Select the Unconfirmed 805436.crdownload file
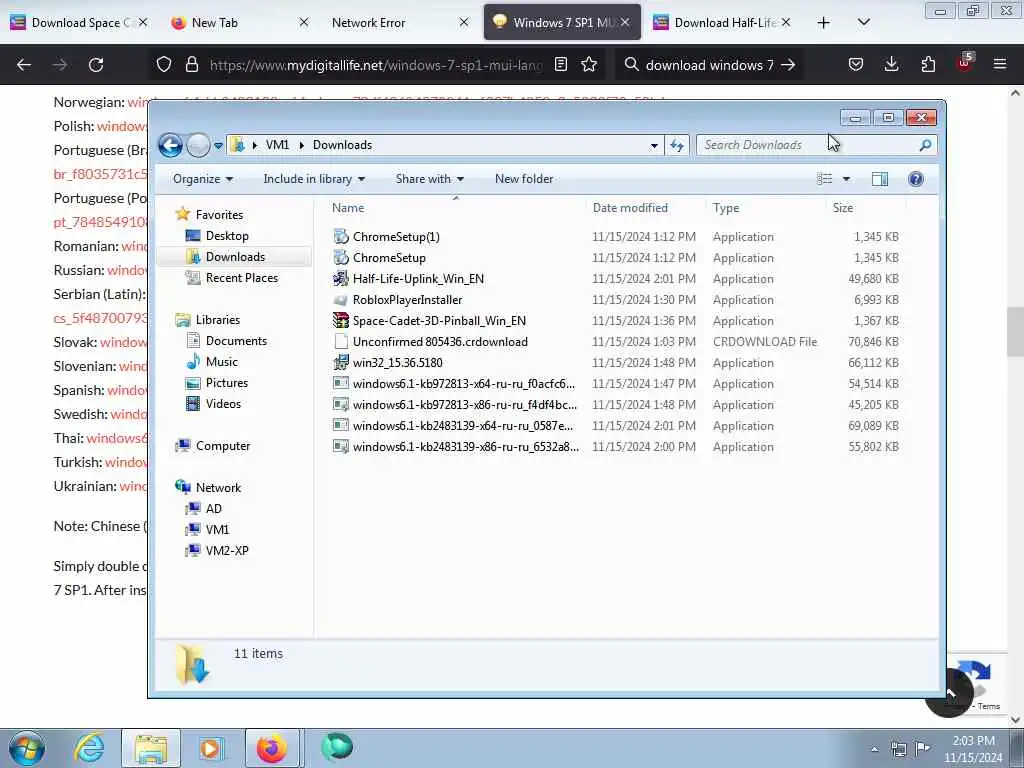The height and width of the screenshot is (768, 1024). 440,342
